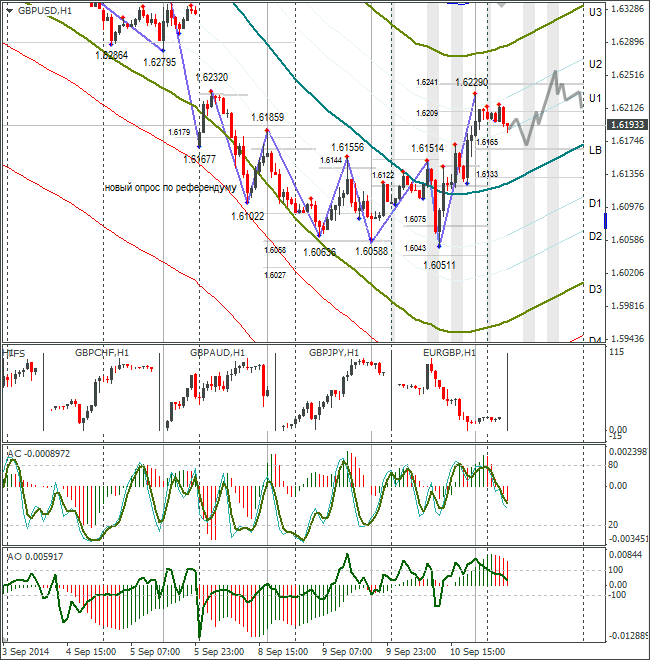
Task: Click the 1.62864 swing low label
Action: (x=112, y=55)
